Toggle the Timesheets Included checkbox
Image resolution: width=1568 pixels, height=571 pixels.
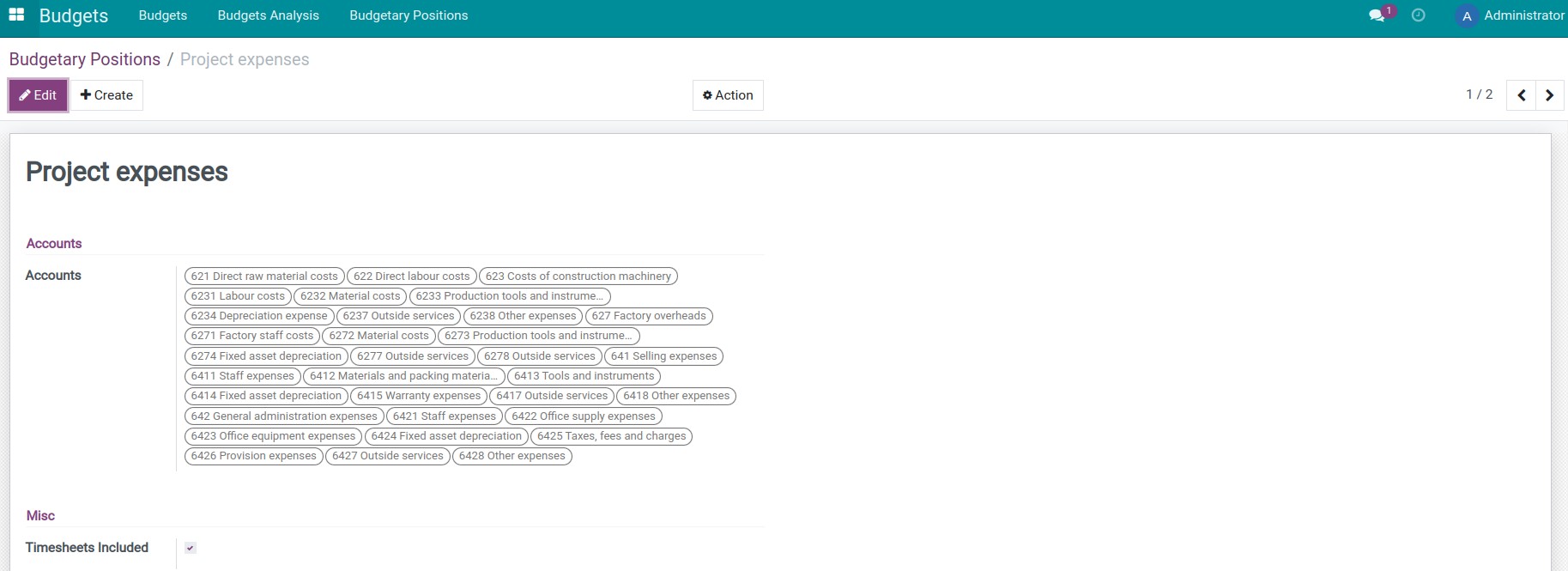(x=191, y=548)
